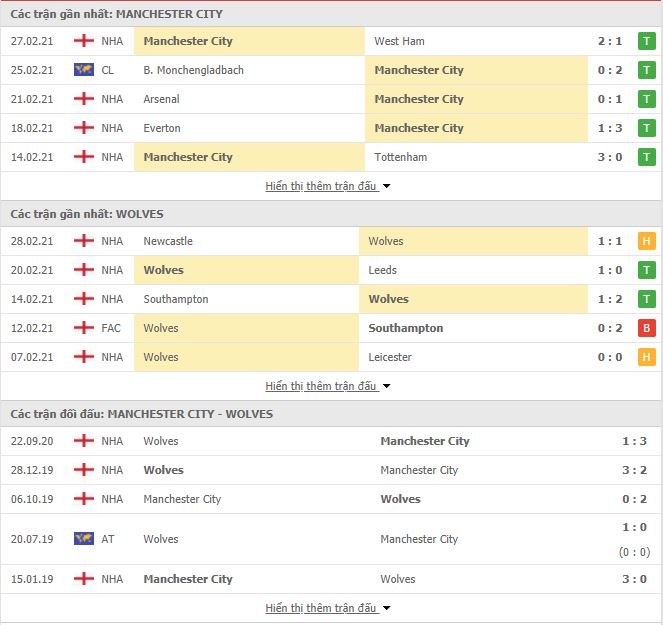
Task: Click the orange H badge for Leicester match
Action: (647, 357)
